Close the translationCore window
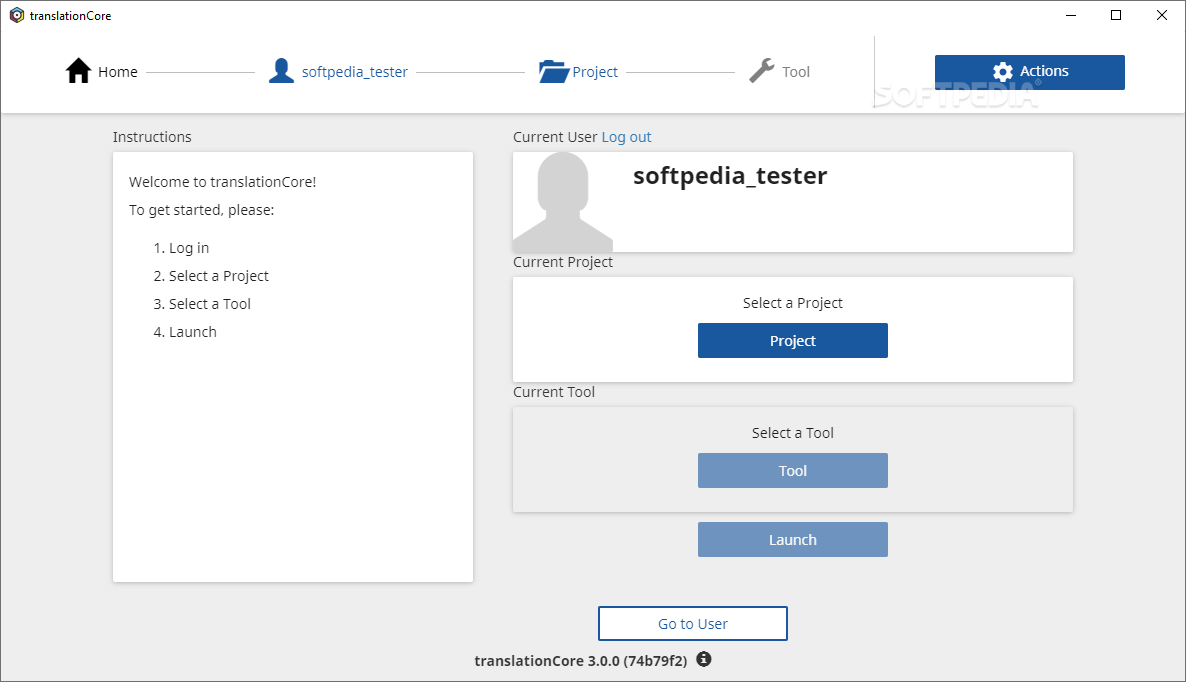Image resolution: width=1186 pixels, height=682 pixels. point(1162,15)
